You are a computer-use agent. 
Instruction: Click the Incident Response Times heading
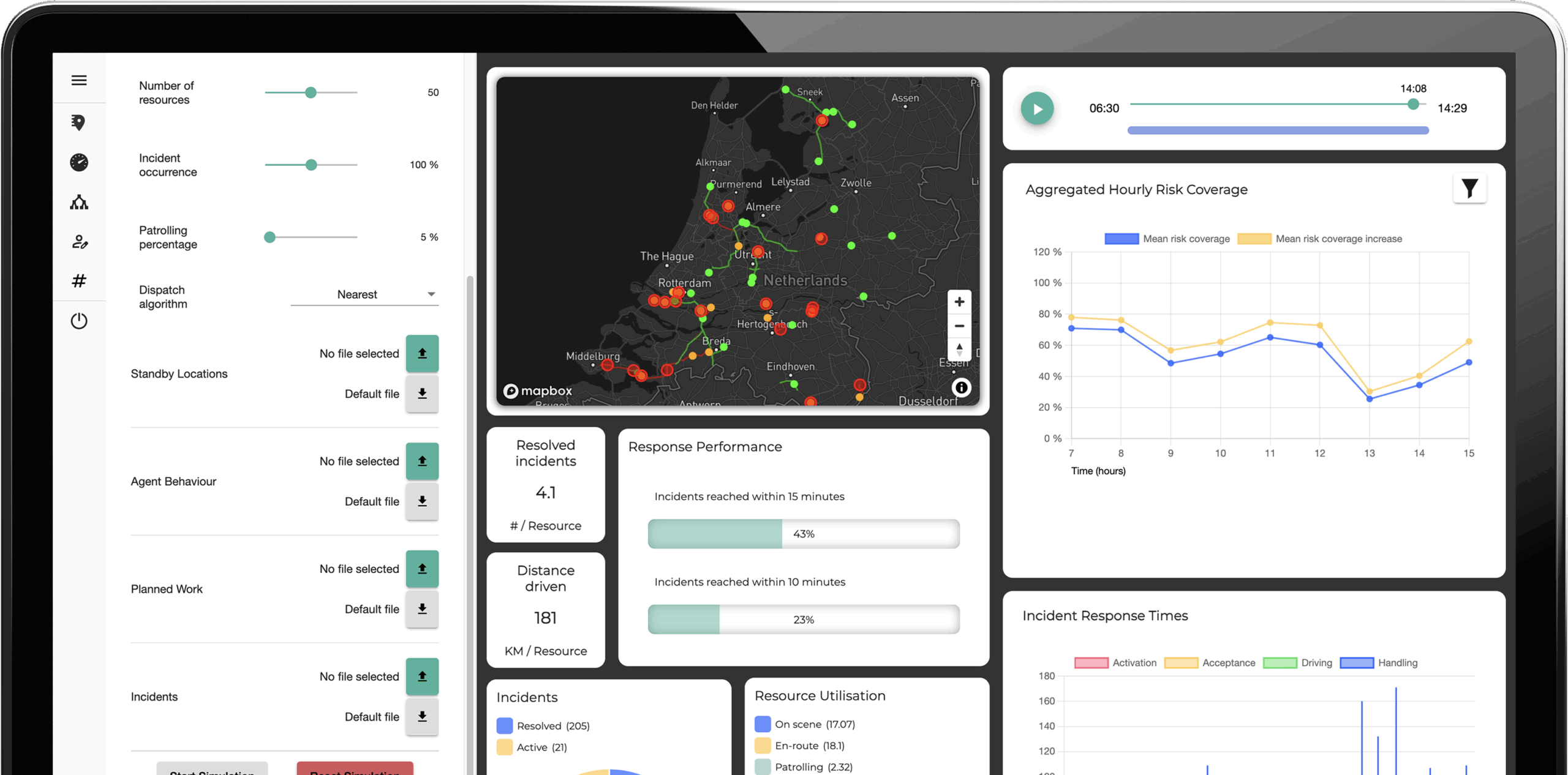coord(1105,616)
